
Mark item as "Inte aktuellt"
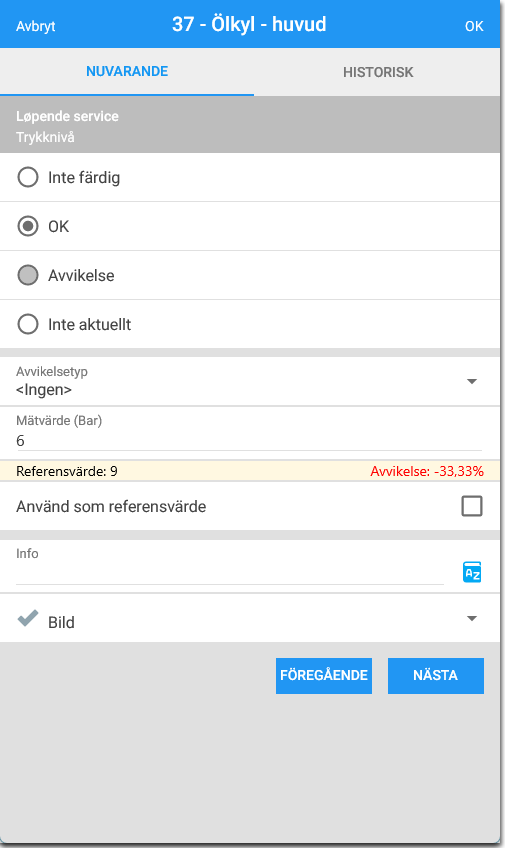point(28,324)
